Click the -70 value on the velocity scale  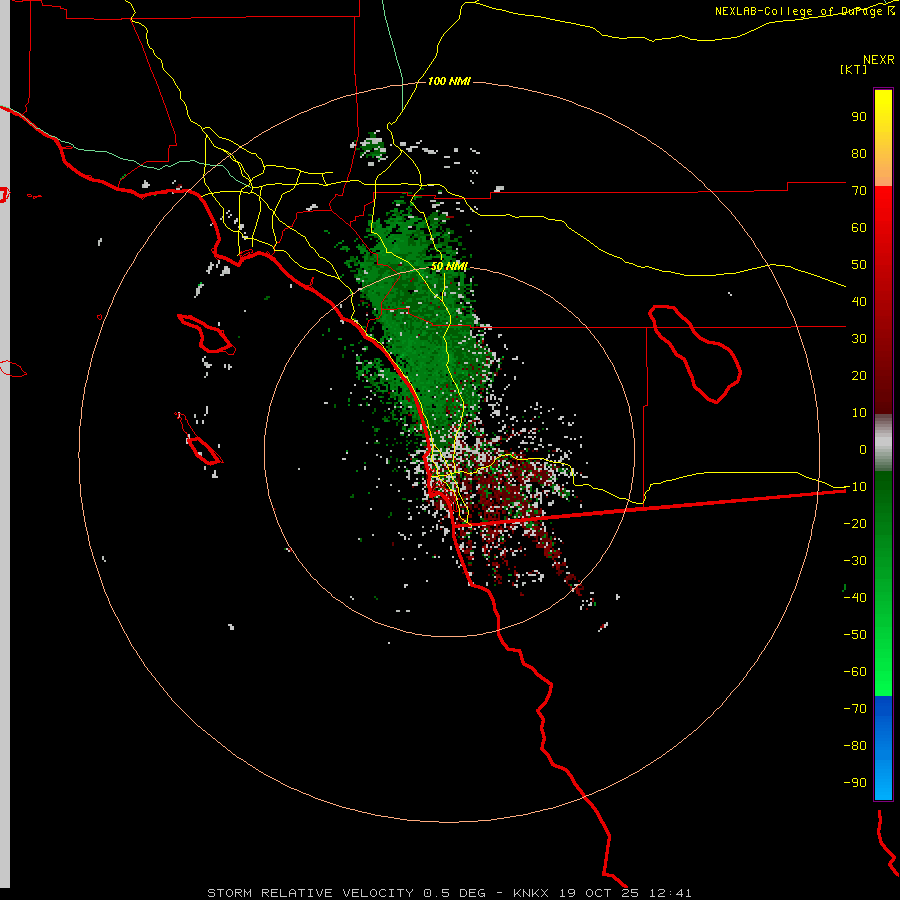855,709
